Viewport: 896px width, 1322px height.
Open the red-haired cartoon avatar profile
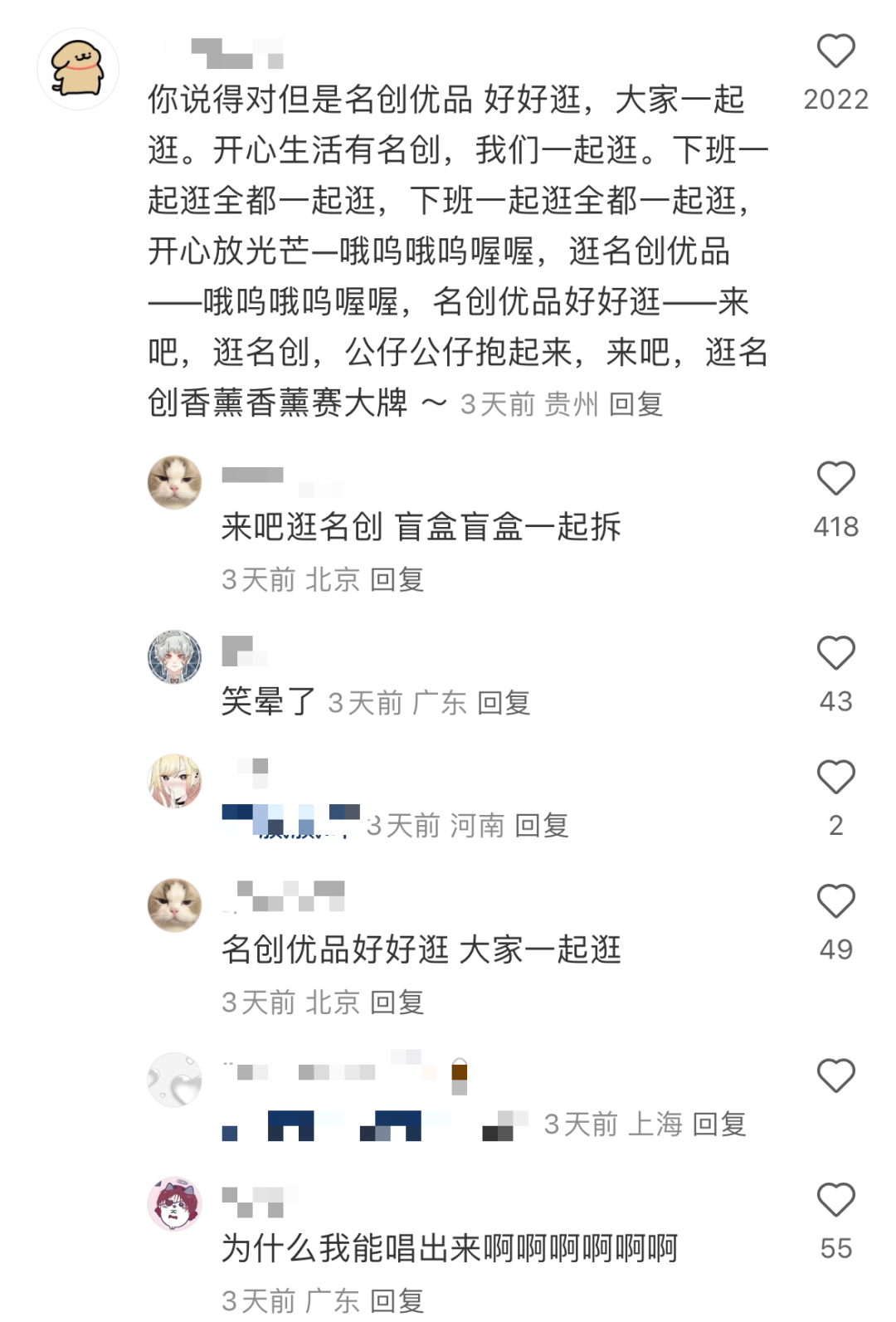point(174,1204)
